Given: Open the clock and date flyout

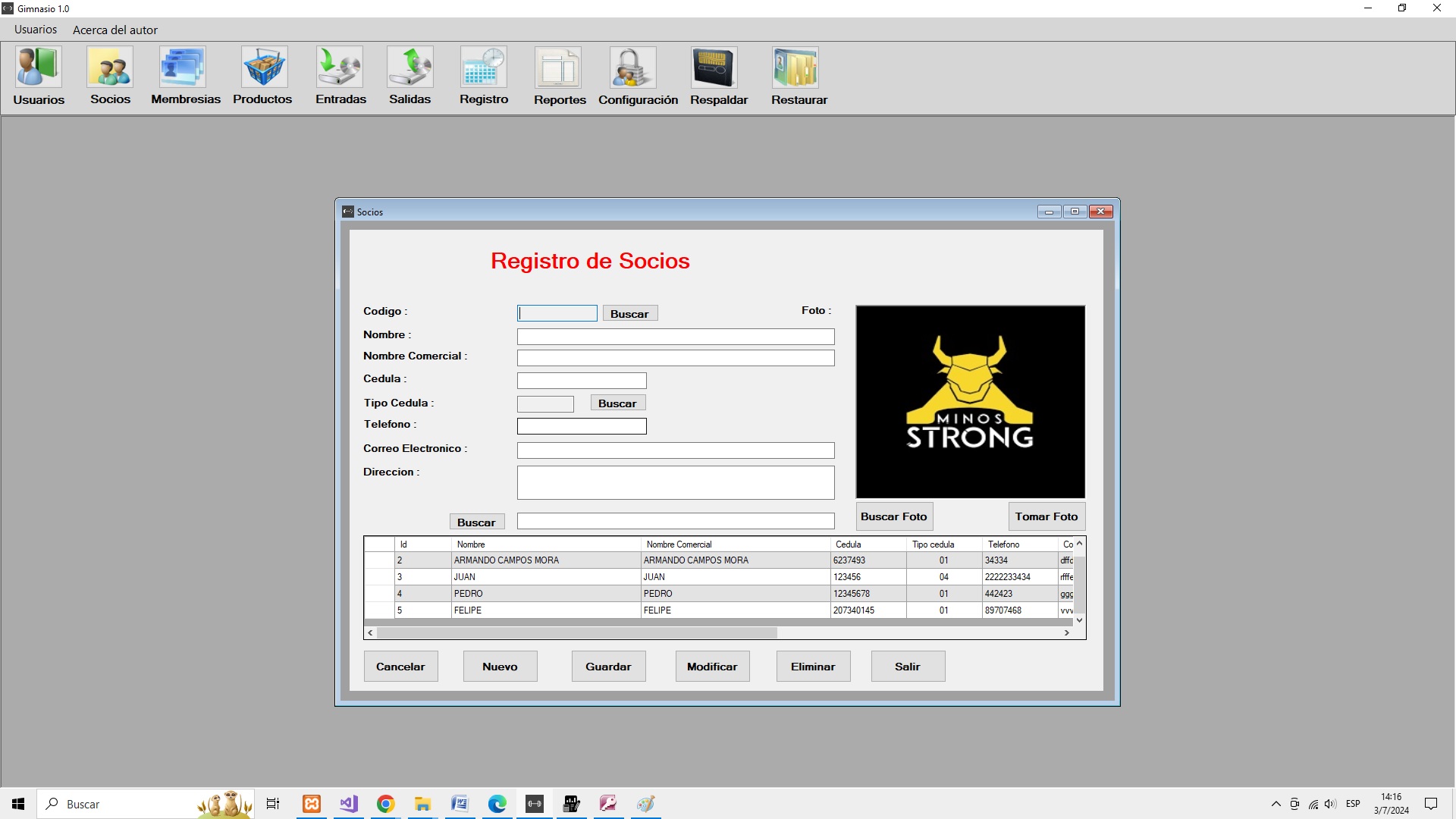Looking at the screenshot, I should (x=1391, y=804).
